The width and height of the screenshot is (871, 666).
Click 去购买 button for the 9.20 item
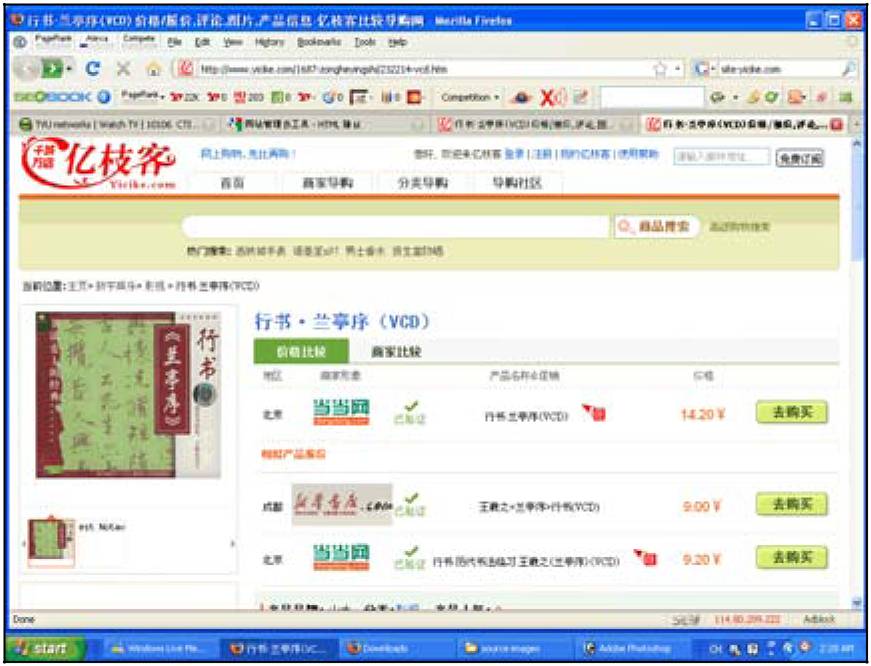coord(792,558)
